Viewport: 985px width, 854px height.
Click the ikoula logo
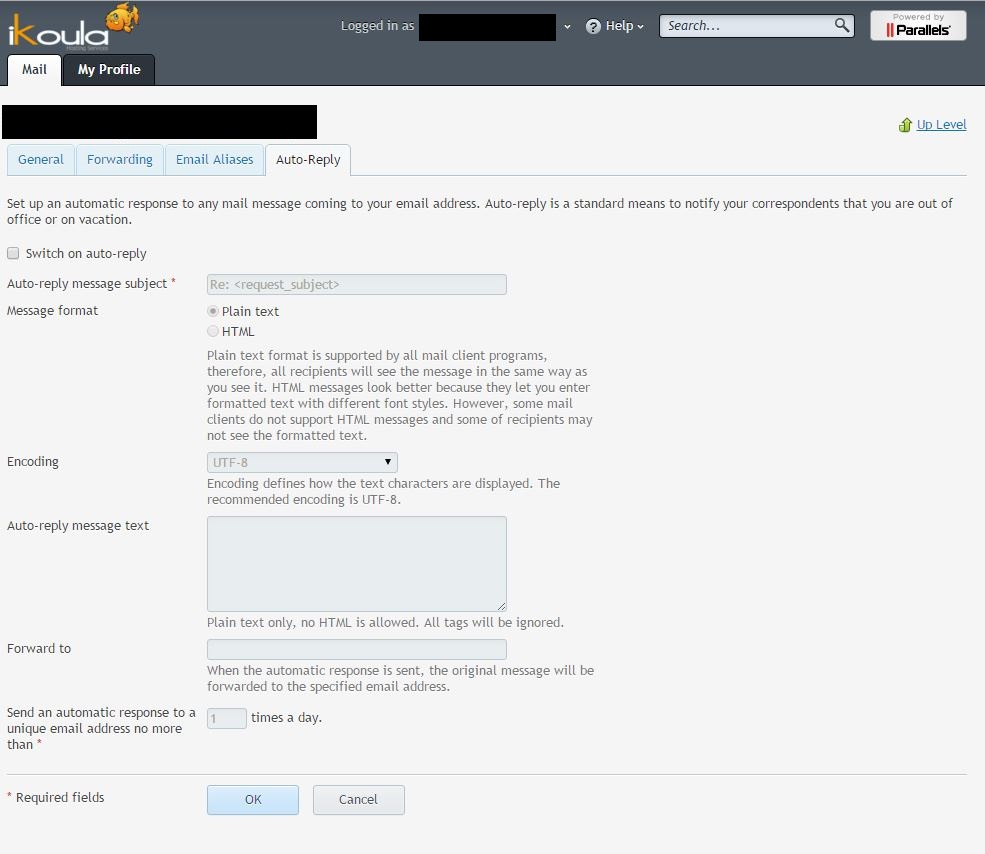[70, 28]
